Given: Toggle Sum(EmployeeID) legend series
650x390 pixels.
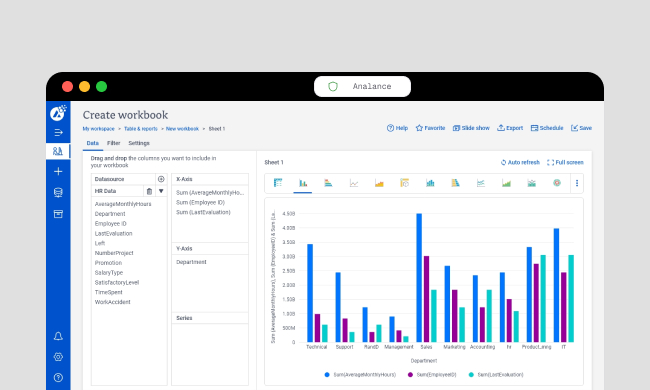Looking at the screenshot, I should pos(432,375).
